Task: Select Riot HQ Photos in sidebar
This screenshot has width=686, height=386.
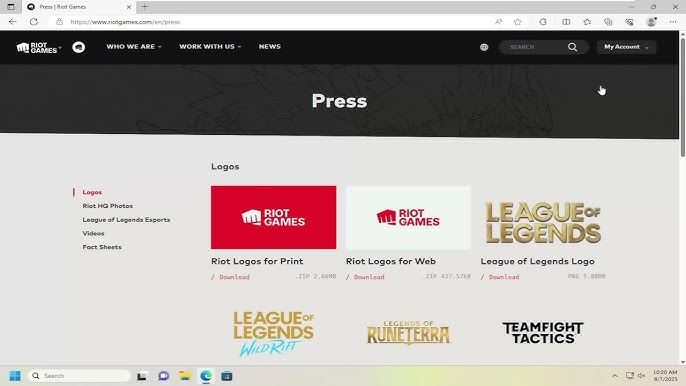Action: point(108,206)
